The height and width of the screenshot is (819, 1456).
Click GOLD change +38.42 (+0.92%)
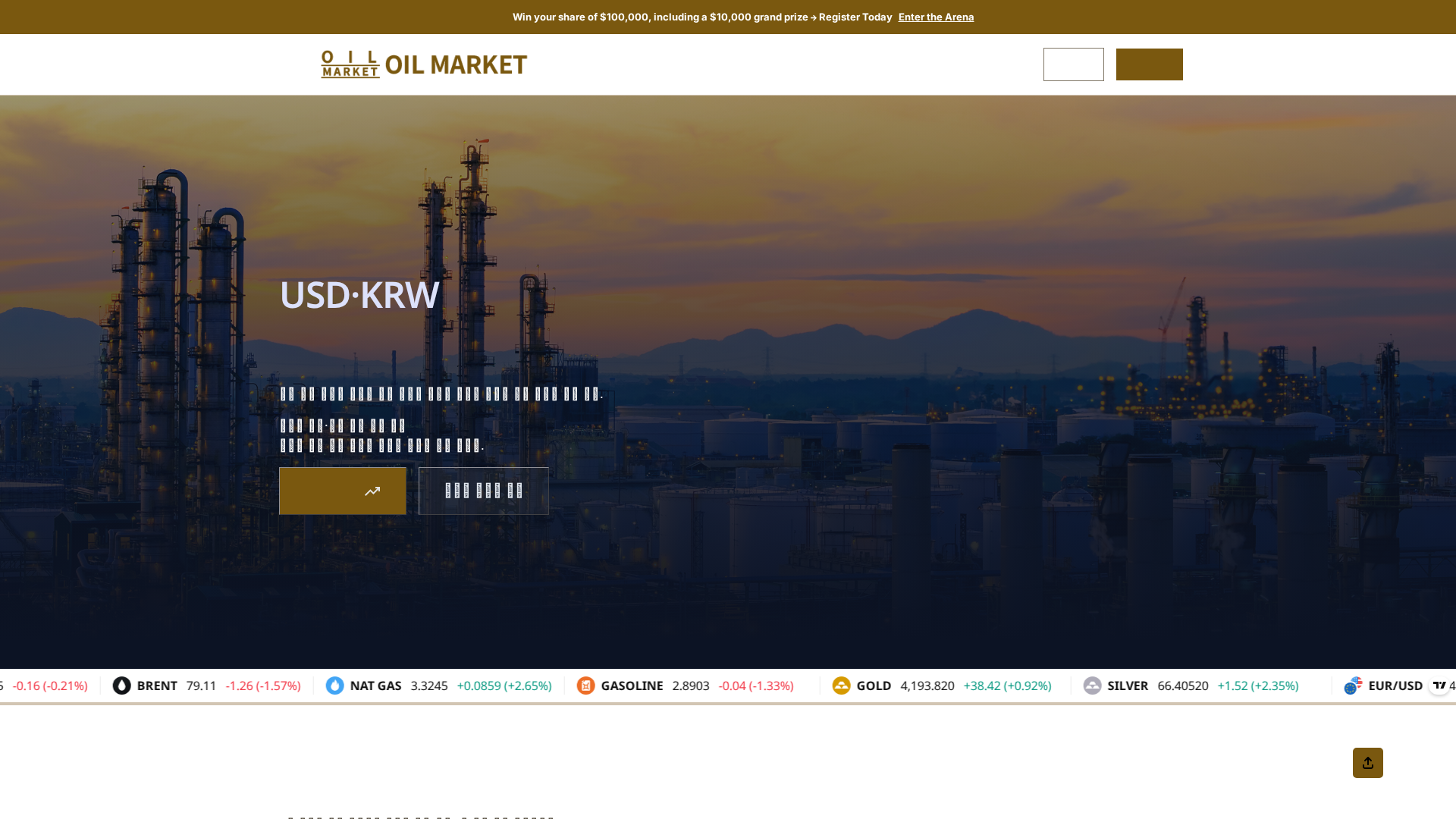point(1007,686)
